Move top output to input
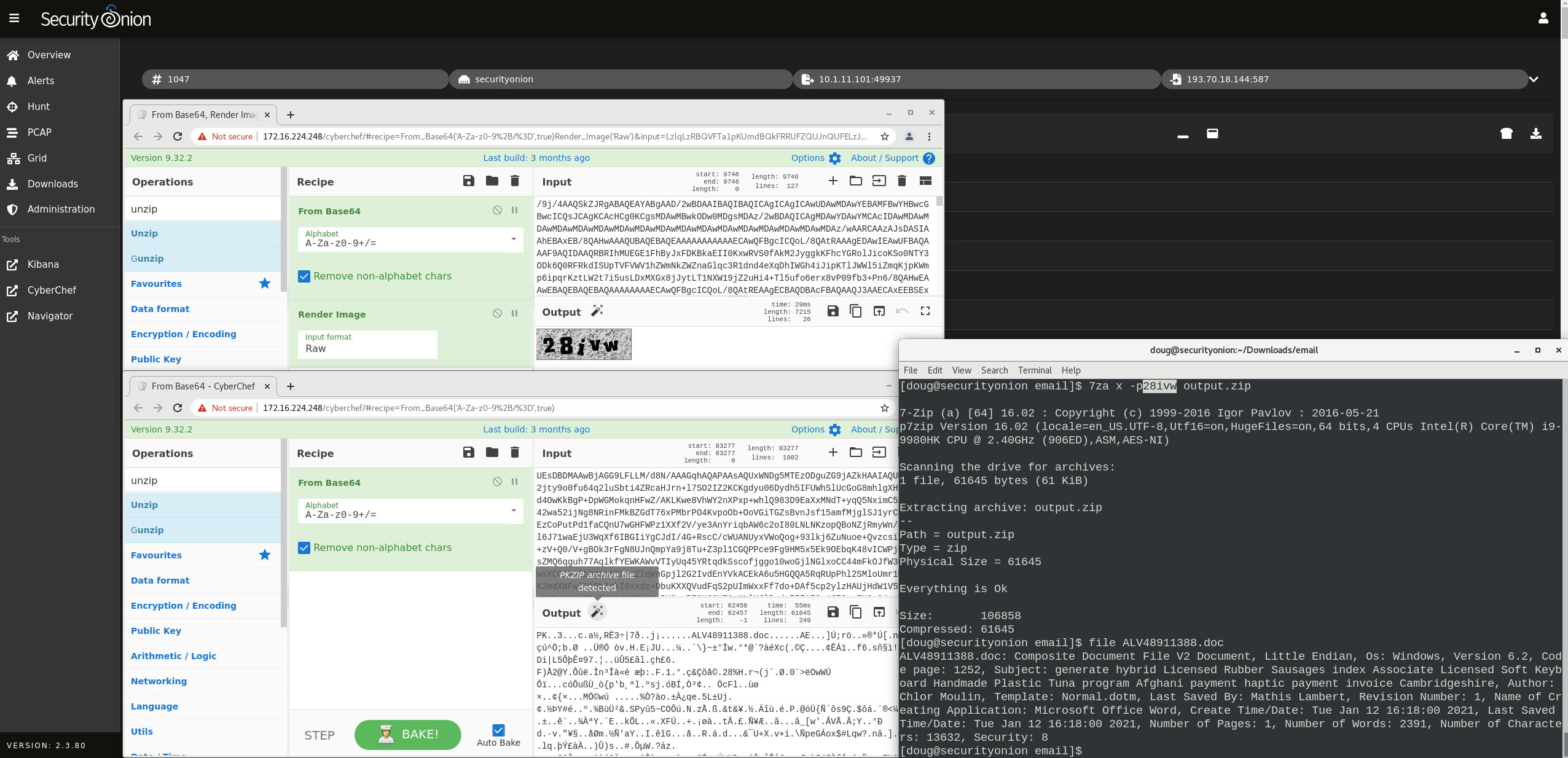The width and height of the screenshot is (1568, 758). [879, 311]
